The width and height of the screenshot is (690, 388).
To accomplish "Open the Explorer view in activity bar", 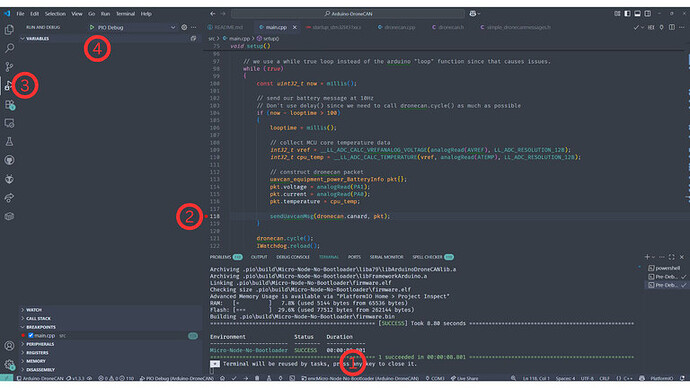I will [x=9, y=29].
